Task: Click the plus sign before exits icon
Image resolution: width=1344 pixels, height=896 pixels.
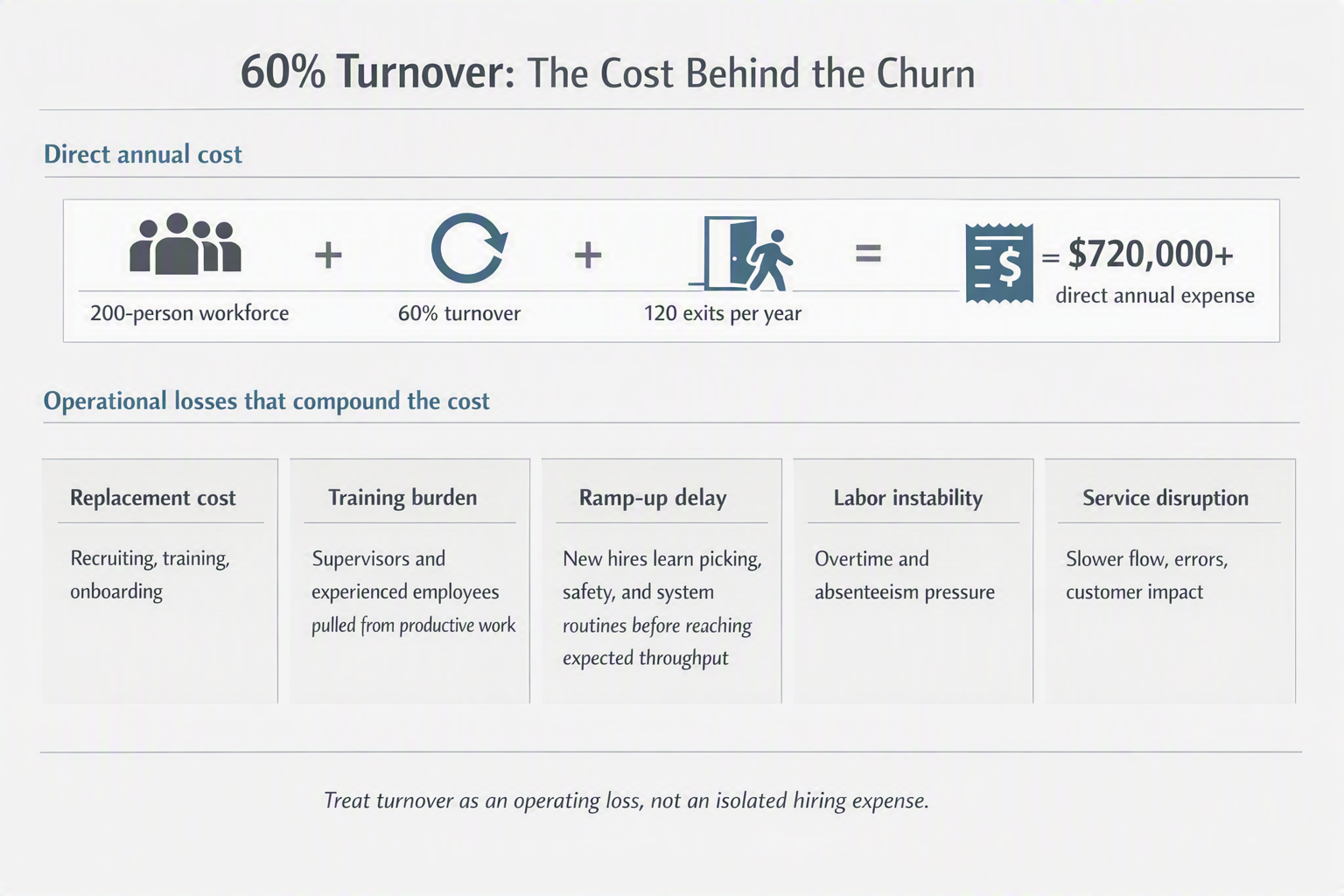Action: tap(588, 255)
